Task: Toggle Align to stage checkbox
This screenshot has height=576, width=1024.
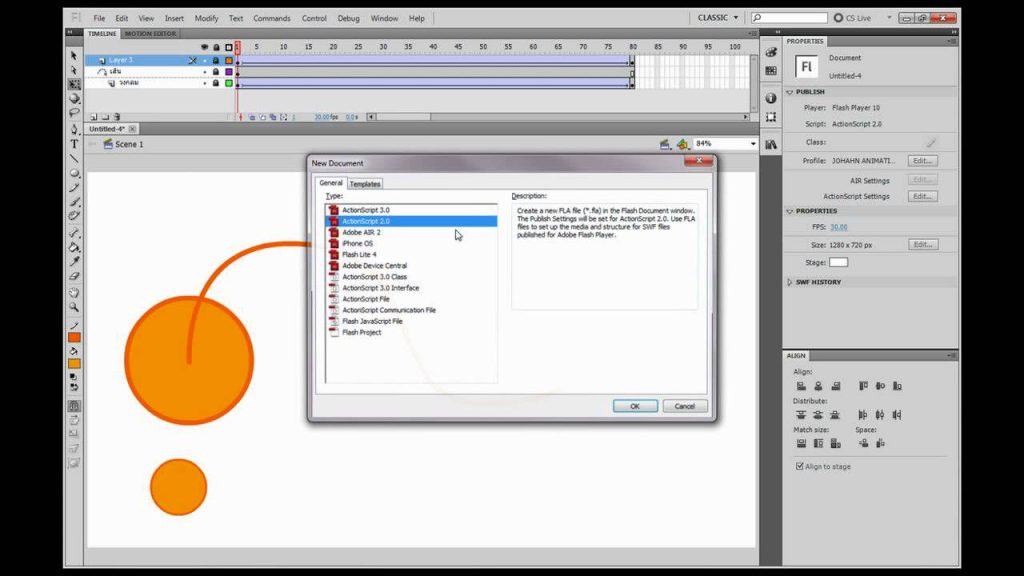Action: [x=799, y=466]
